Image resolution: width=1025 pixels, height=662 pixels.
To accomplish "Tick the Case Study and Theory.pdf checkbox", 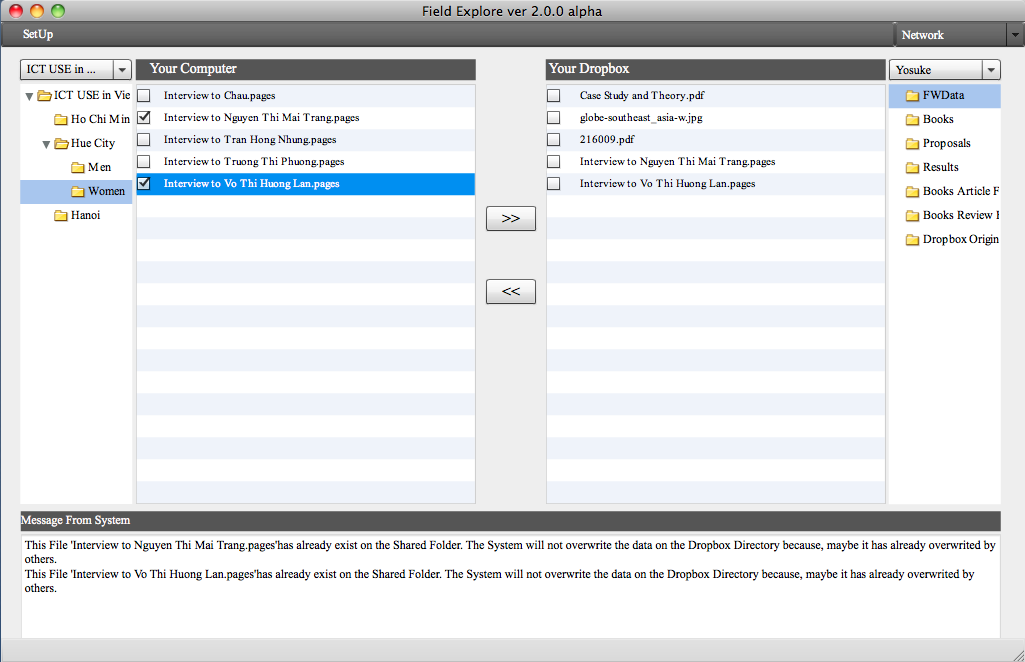I will pyautogui.click(x=553, y=96).
